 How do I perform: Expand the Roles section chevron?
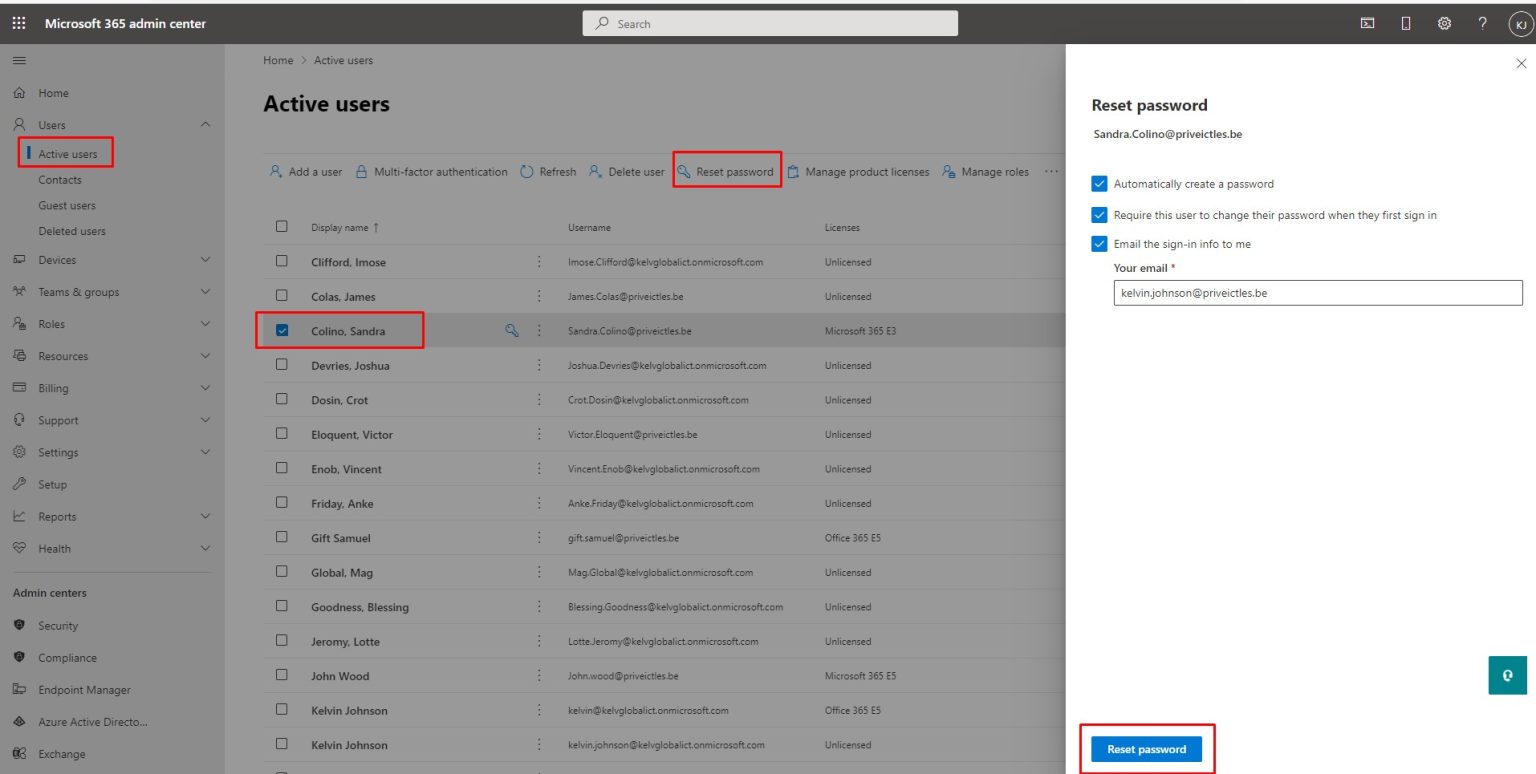pyautogui.click(x=206, y=324)
